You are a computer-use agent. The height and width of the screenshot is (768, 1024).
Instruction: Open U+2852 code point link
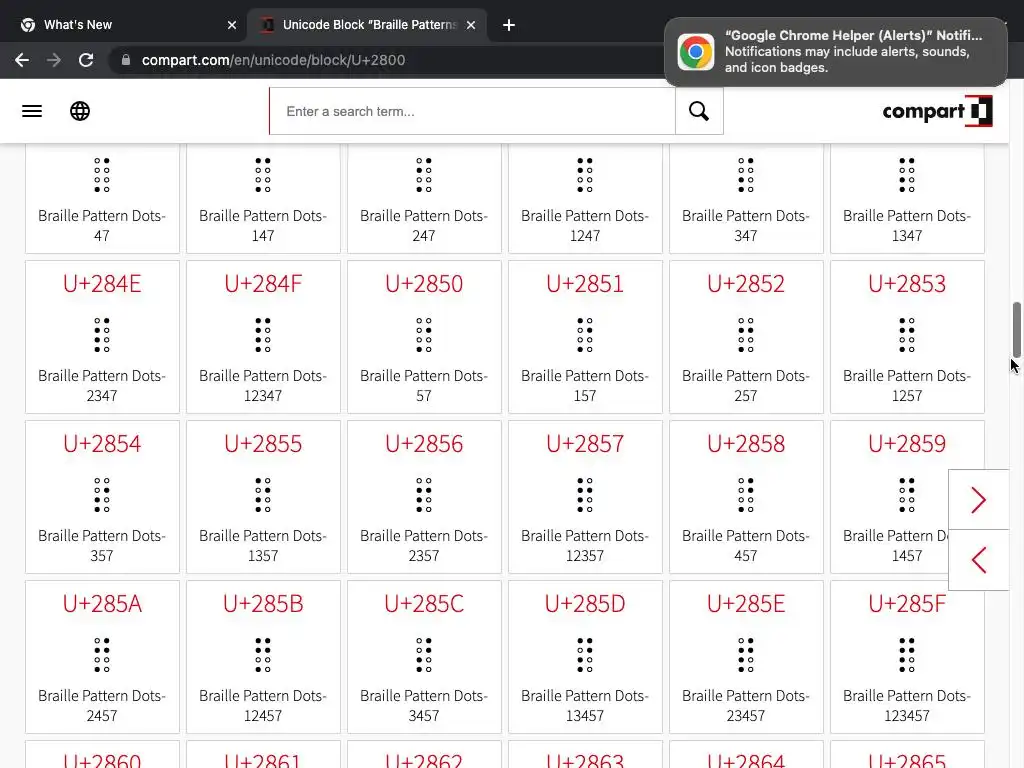pyautogui.click(x=746, y=284)
